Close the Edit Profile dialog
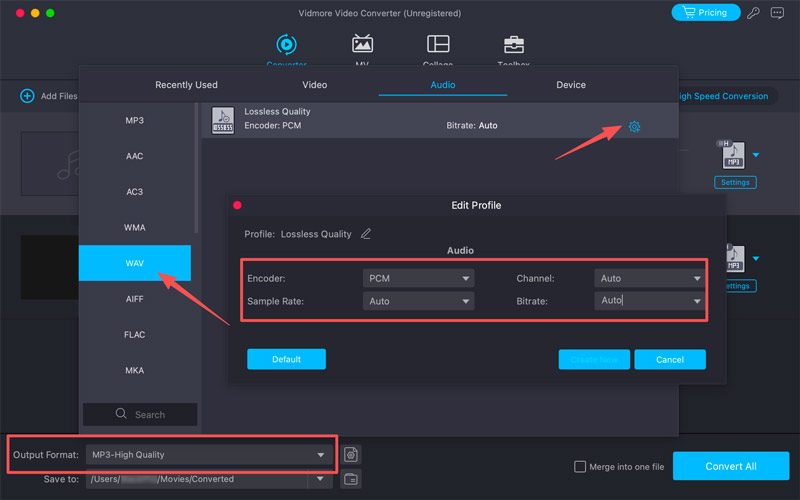 tap(237, 205)
